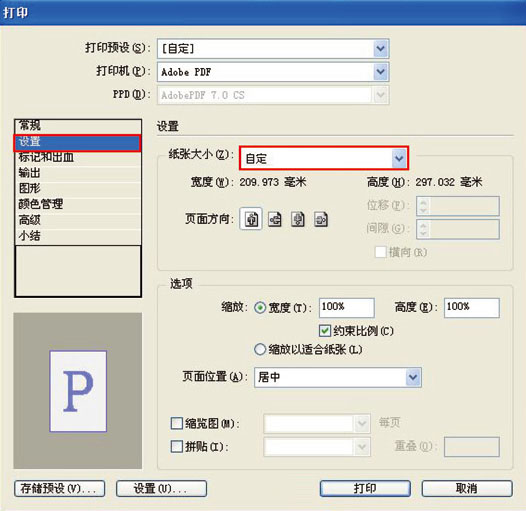Image resolution: width=526 pixels, height=511 pixels.
Task: Choose reverse portrait orientation icon
Action: tap(298, 219)
